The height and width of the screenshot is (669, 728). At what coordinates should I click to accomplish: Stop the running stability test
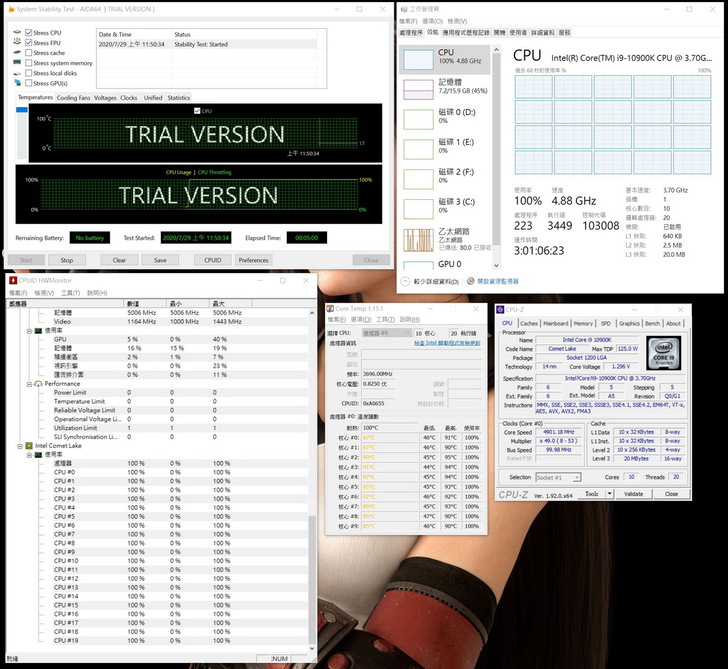click(x=66, y=260)
